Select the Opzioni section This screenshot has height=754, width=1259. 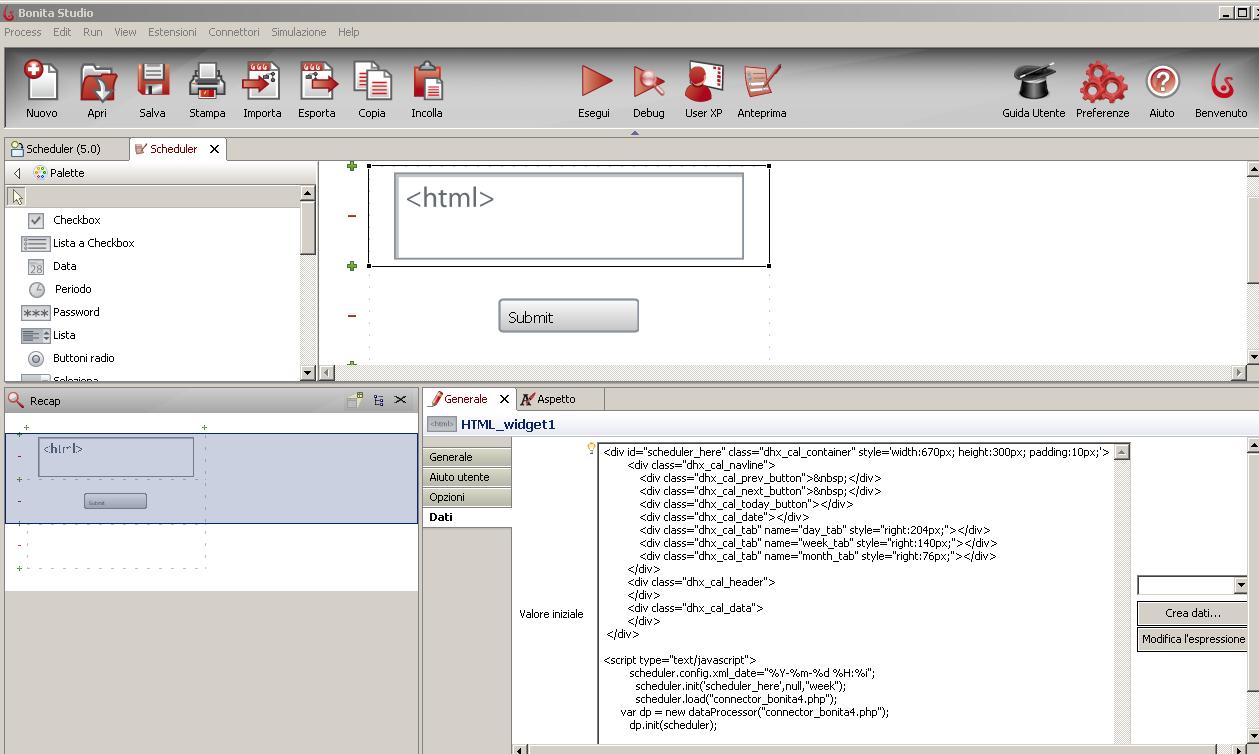(x=467, y=497)
